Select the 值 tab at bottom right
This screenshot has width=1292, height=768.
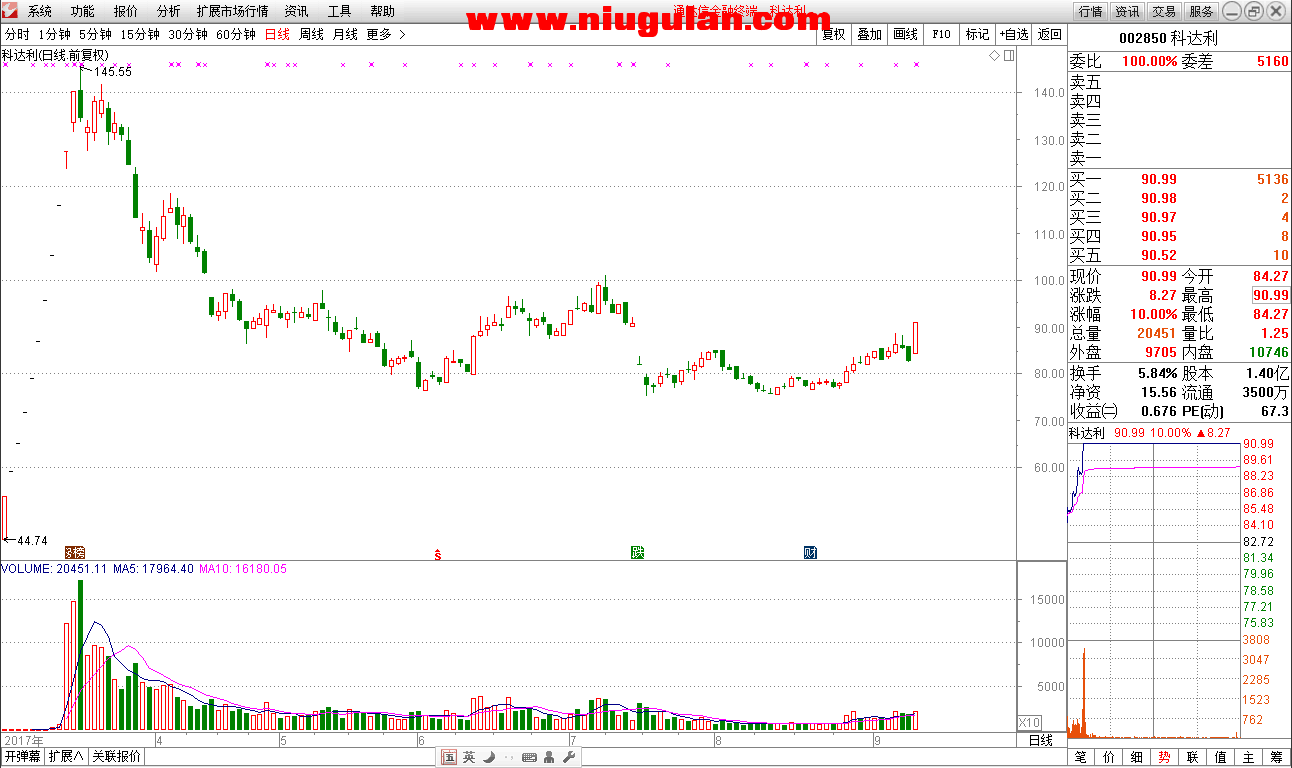[1221, 757]
